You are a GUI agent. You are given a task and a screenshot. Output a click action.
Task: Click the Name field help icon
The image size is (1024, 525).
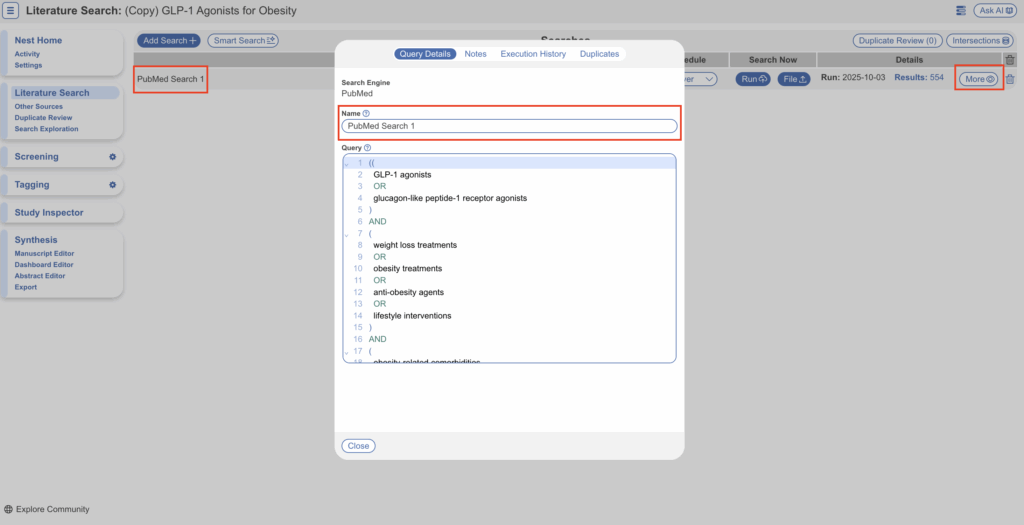[x=366, y=114]
